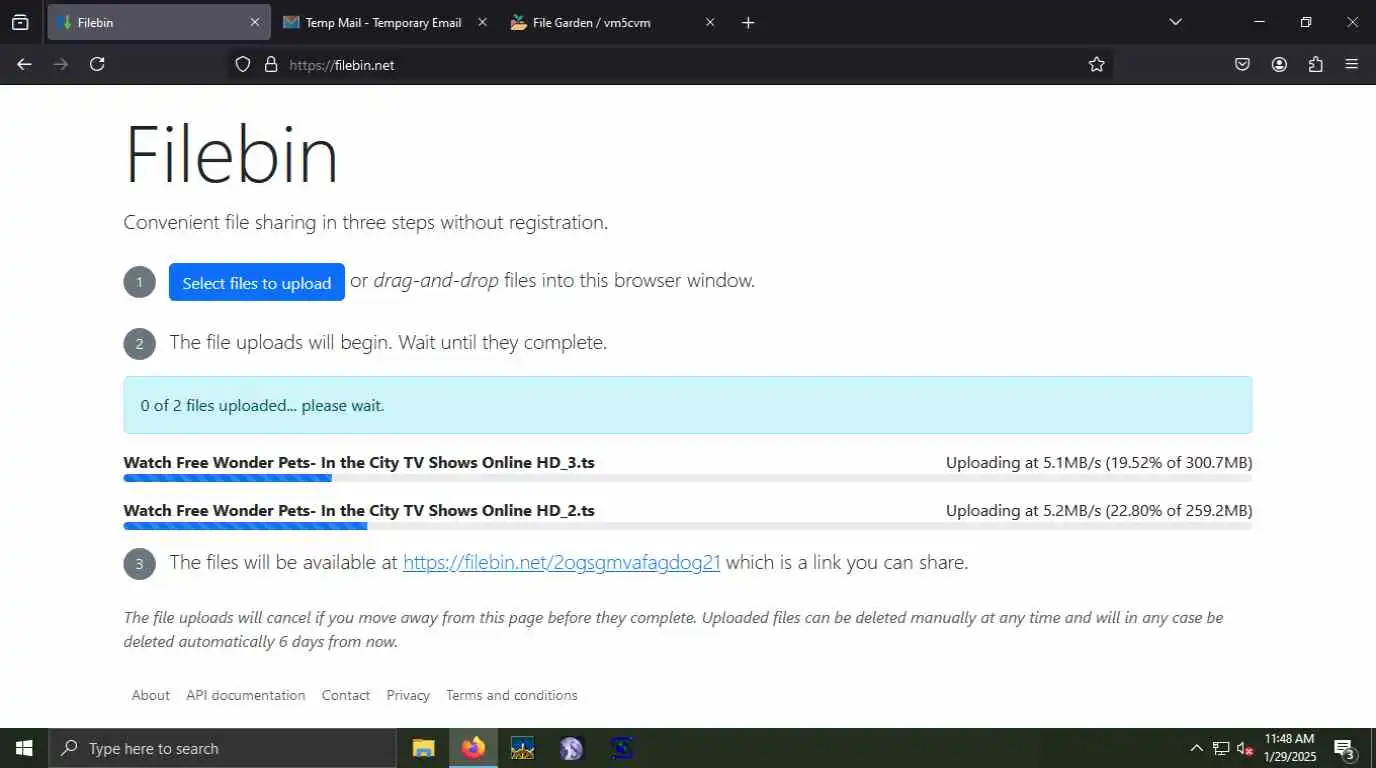Open the API documentation link
The width and height of the screenshot is (1376, 768).
(x=246, y=695)
